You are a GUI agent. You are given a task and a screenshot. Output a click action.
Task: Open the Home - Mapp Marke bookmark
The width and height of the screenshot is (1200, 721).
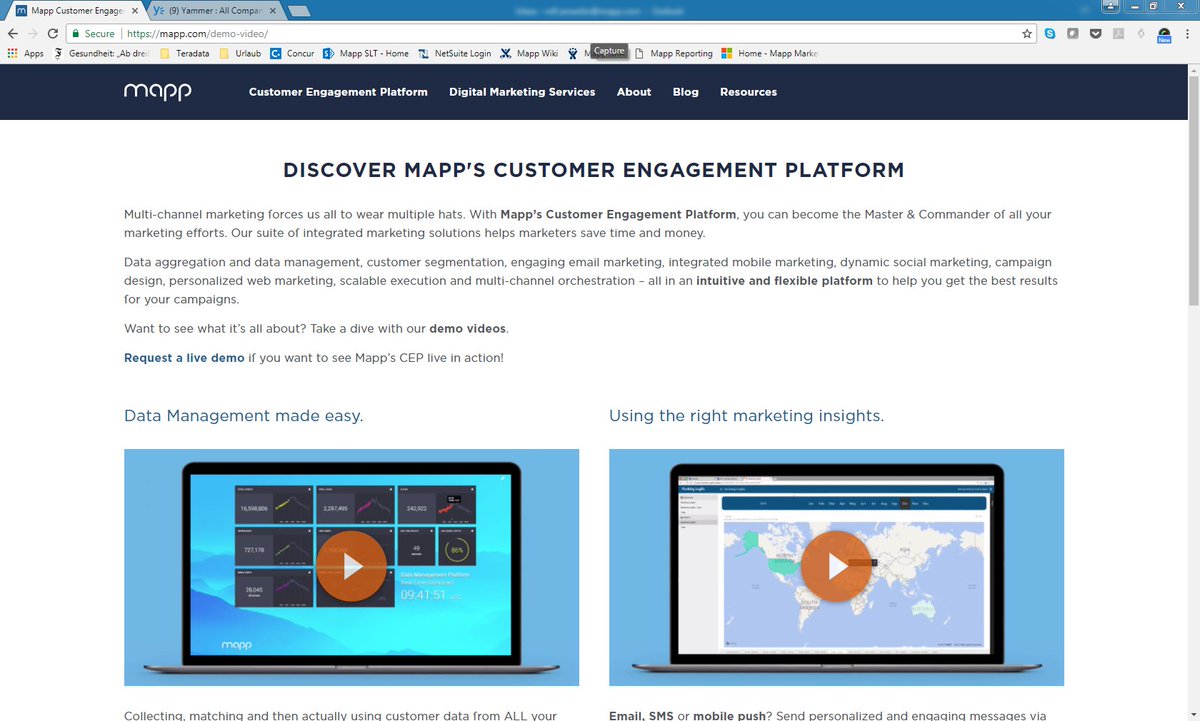(770, 53)
